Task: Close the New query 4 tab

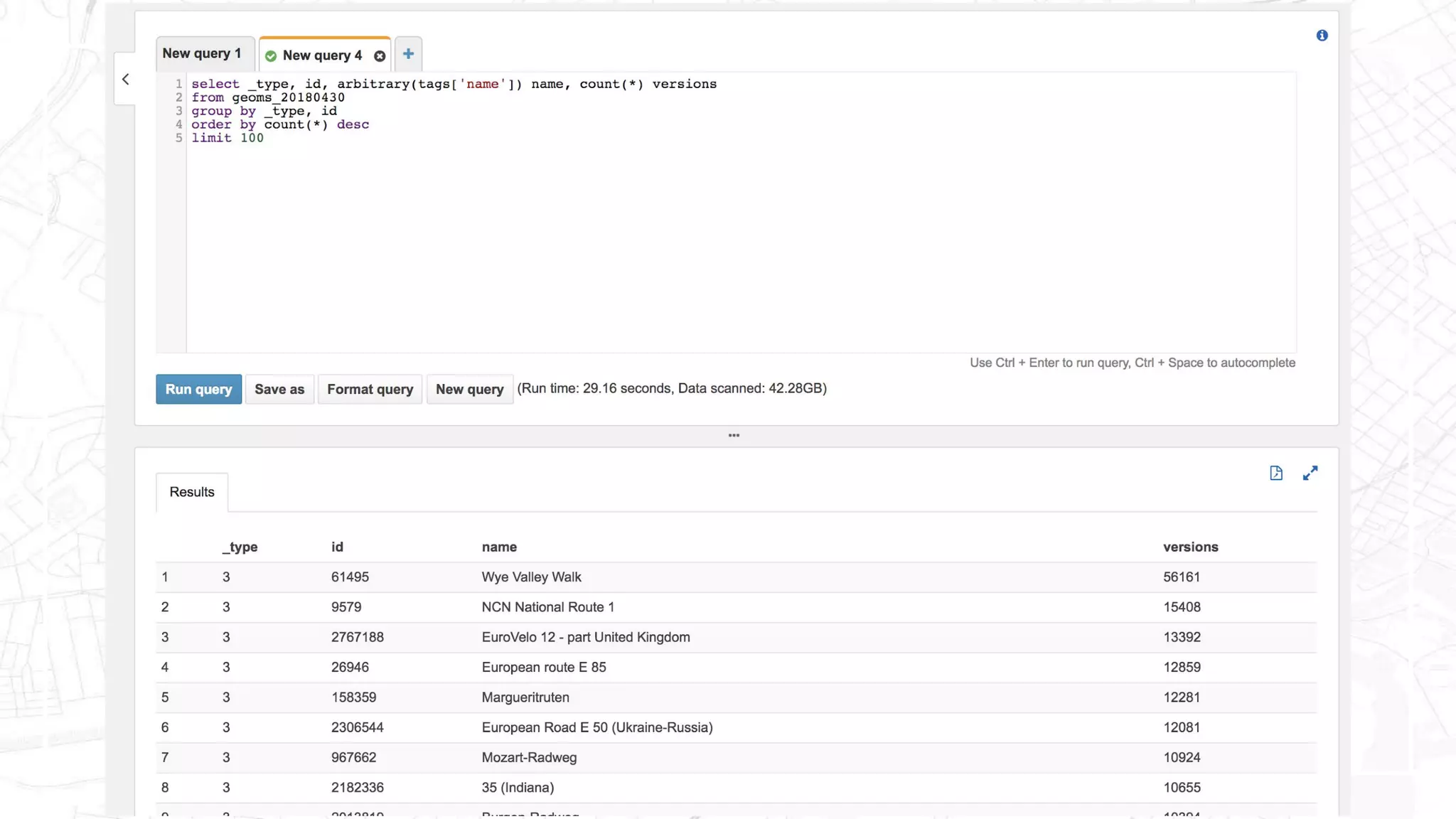Action: 380,56
